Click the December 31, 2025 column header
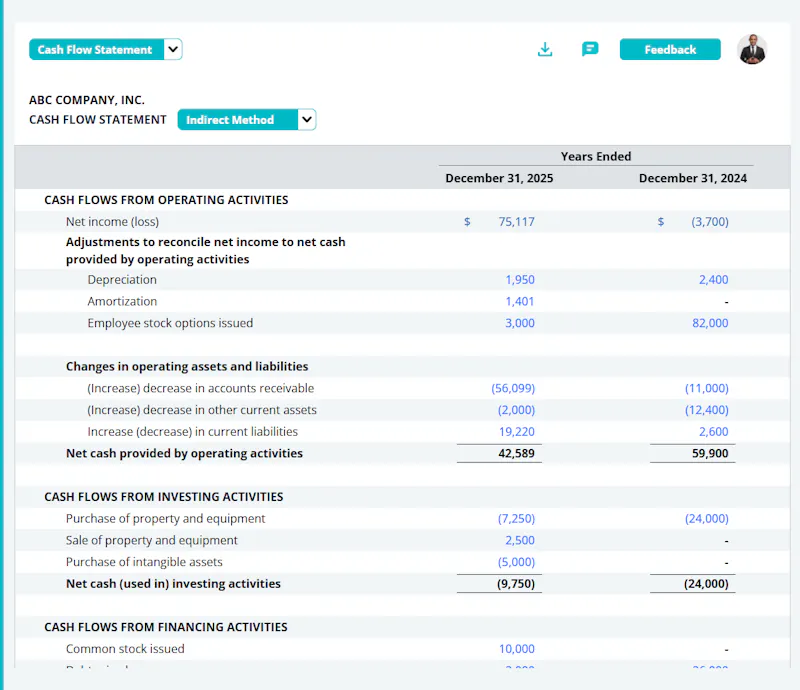 click(x=499, y=178)
